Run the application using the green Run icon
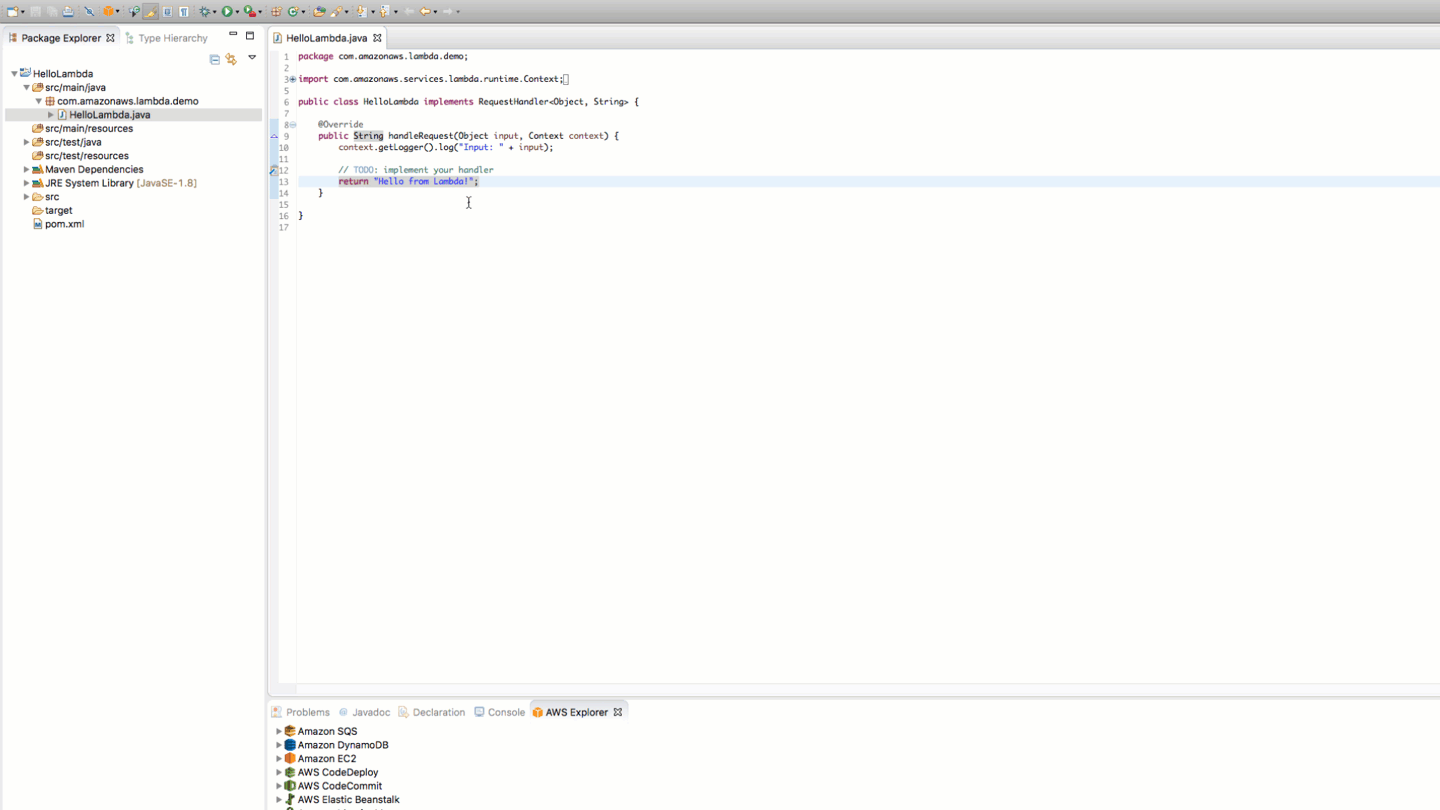The width and height of the screenshot is (1440, 810). click(x=226, y=11)
